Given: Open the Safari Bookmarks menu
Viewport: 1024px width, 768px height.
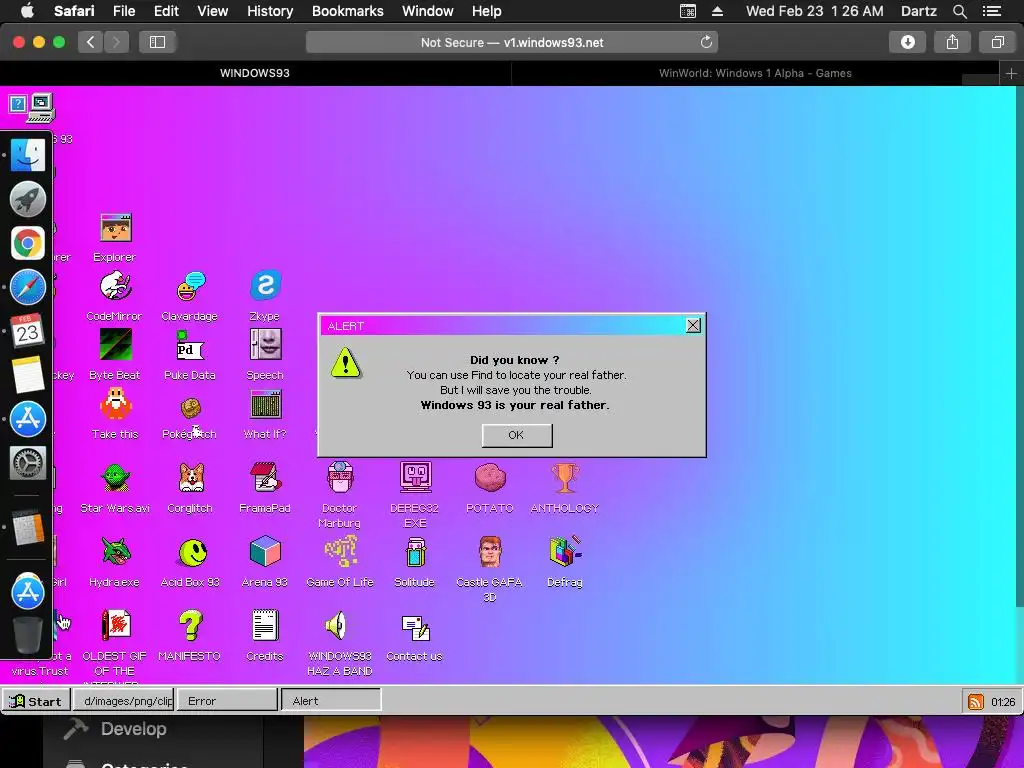Looking at the screenshot, I should pyautogui.click(x=347, y=11).
